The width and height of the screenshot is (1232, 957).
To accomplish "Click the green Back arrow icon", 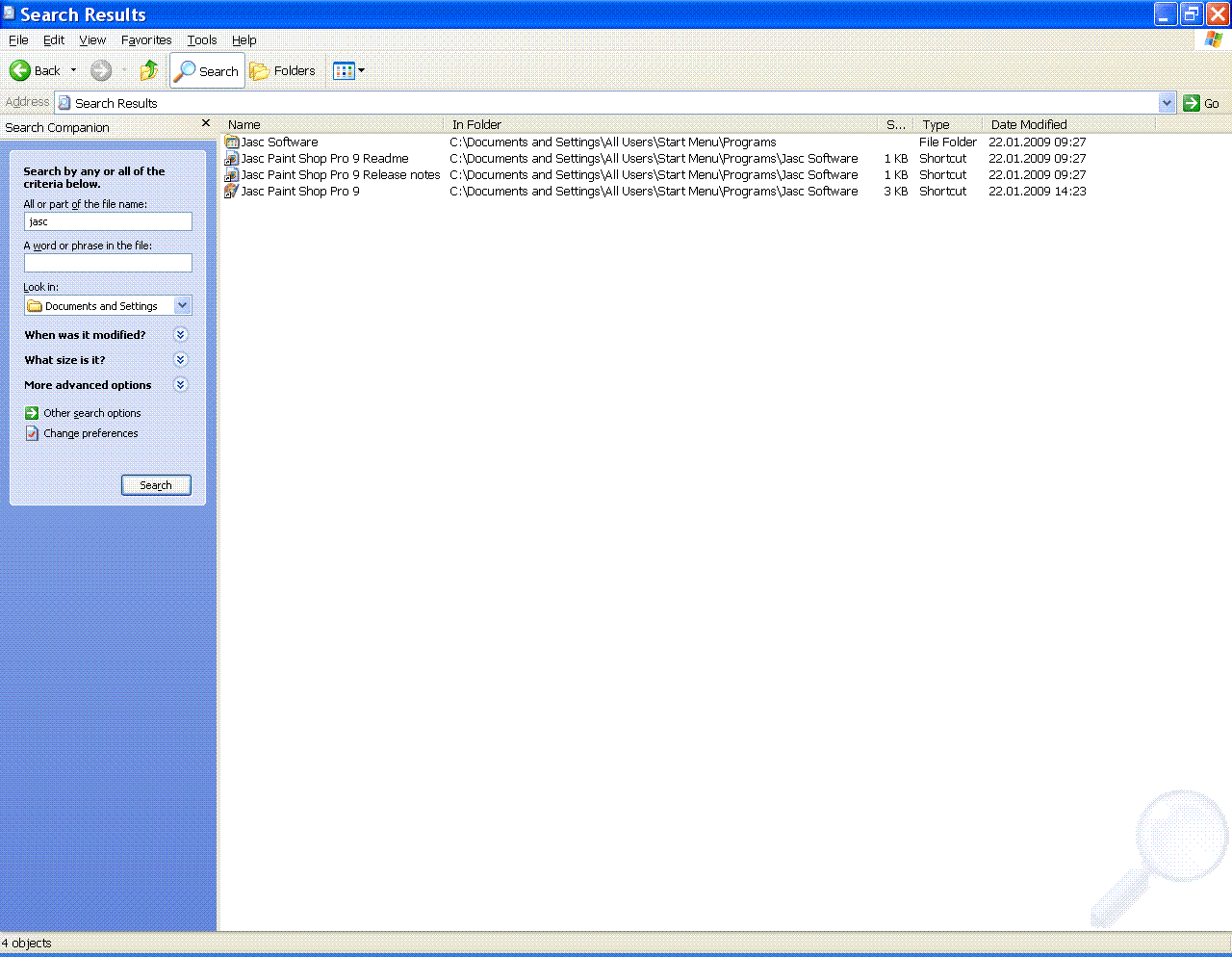I will (20, 70).
